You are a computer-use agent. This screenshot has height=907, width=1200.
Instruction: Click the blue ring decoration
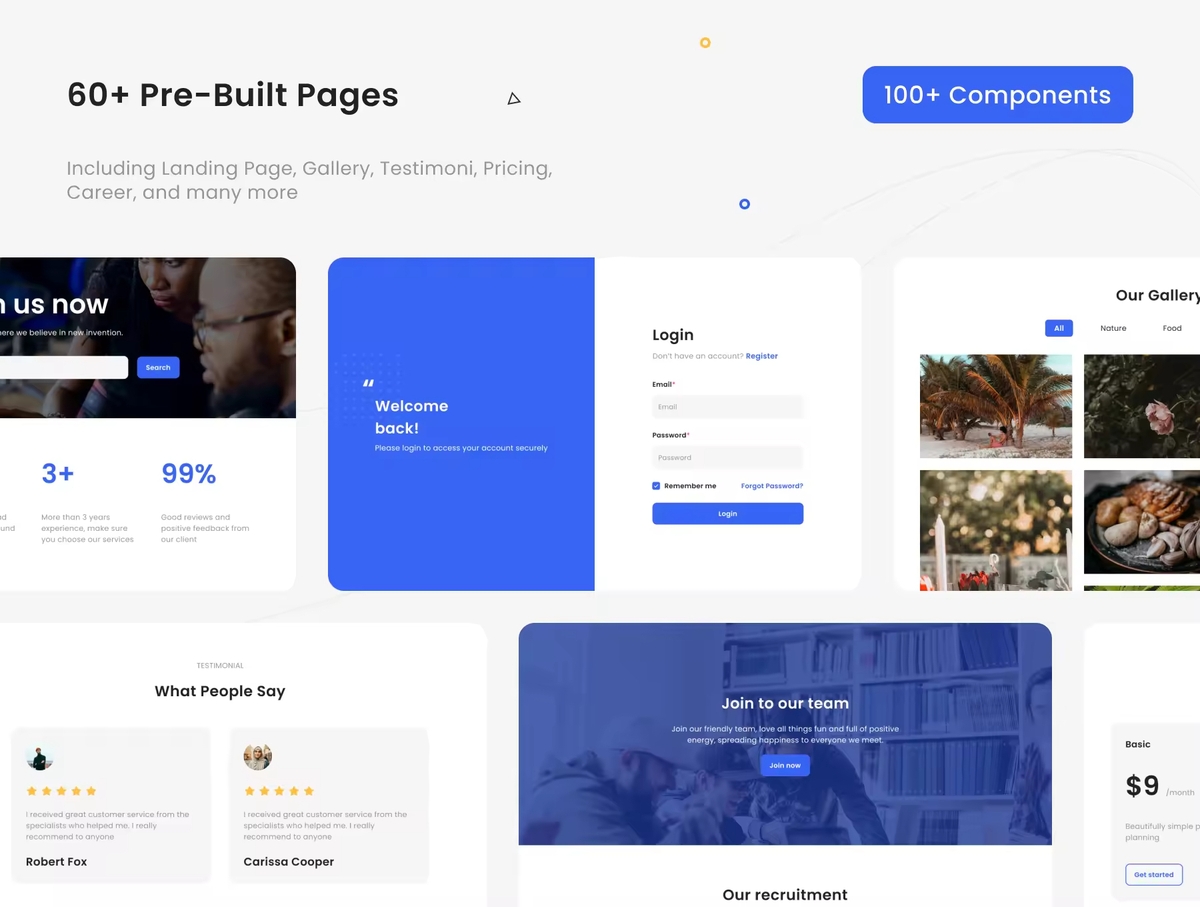[x=744, y=204]
